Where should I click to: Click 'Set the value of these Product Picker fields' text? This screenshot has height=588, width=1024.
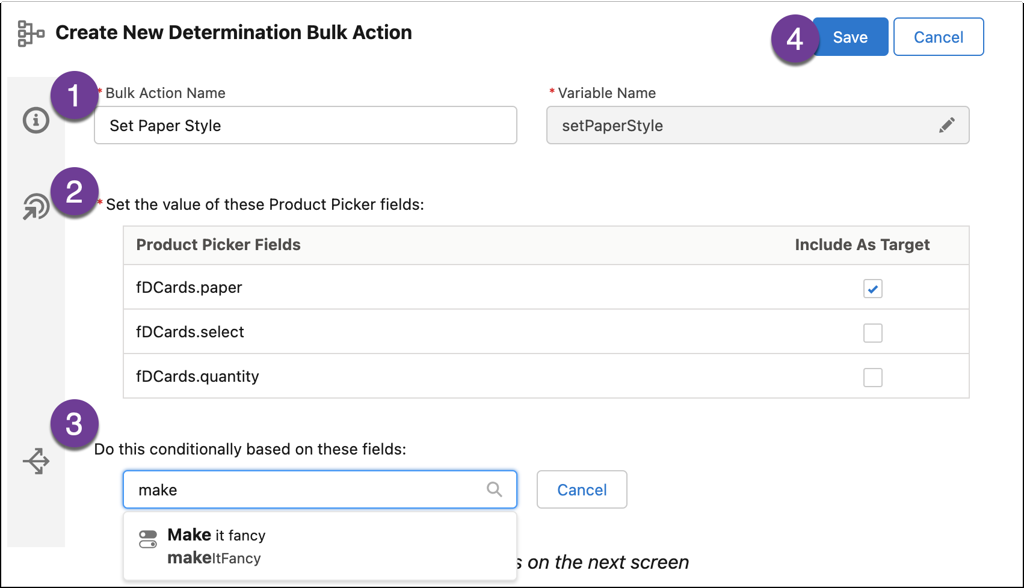click(x=265, y=204)
